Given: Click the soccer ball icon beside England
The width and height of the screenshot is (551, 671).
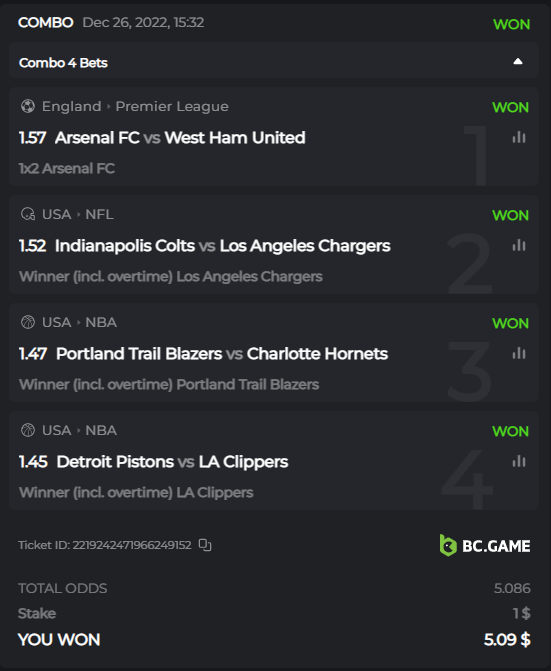Looking at the screenshot, I should point(28,106).
